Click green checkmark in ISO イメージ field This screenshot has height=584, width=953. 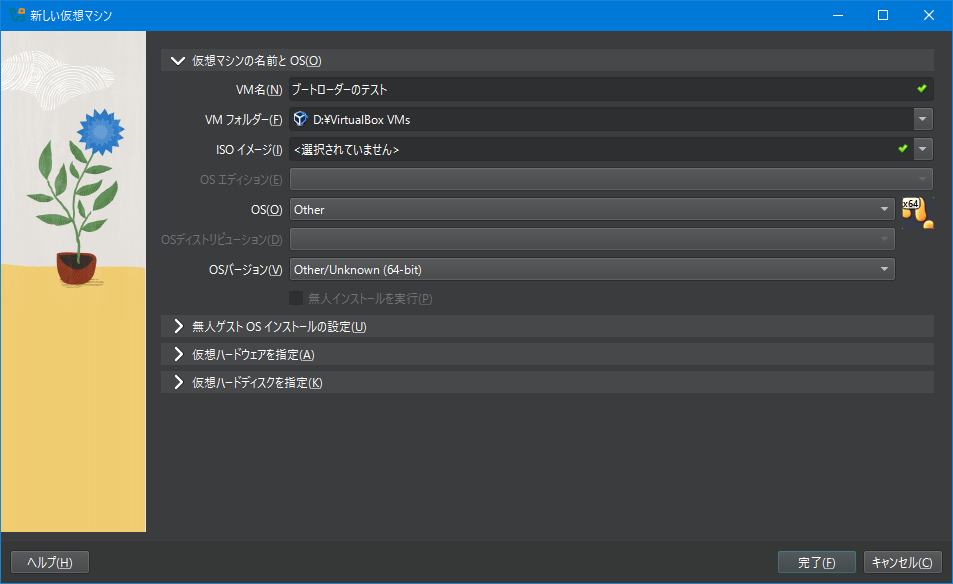[903, 148]
